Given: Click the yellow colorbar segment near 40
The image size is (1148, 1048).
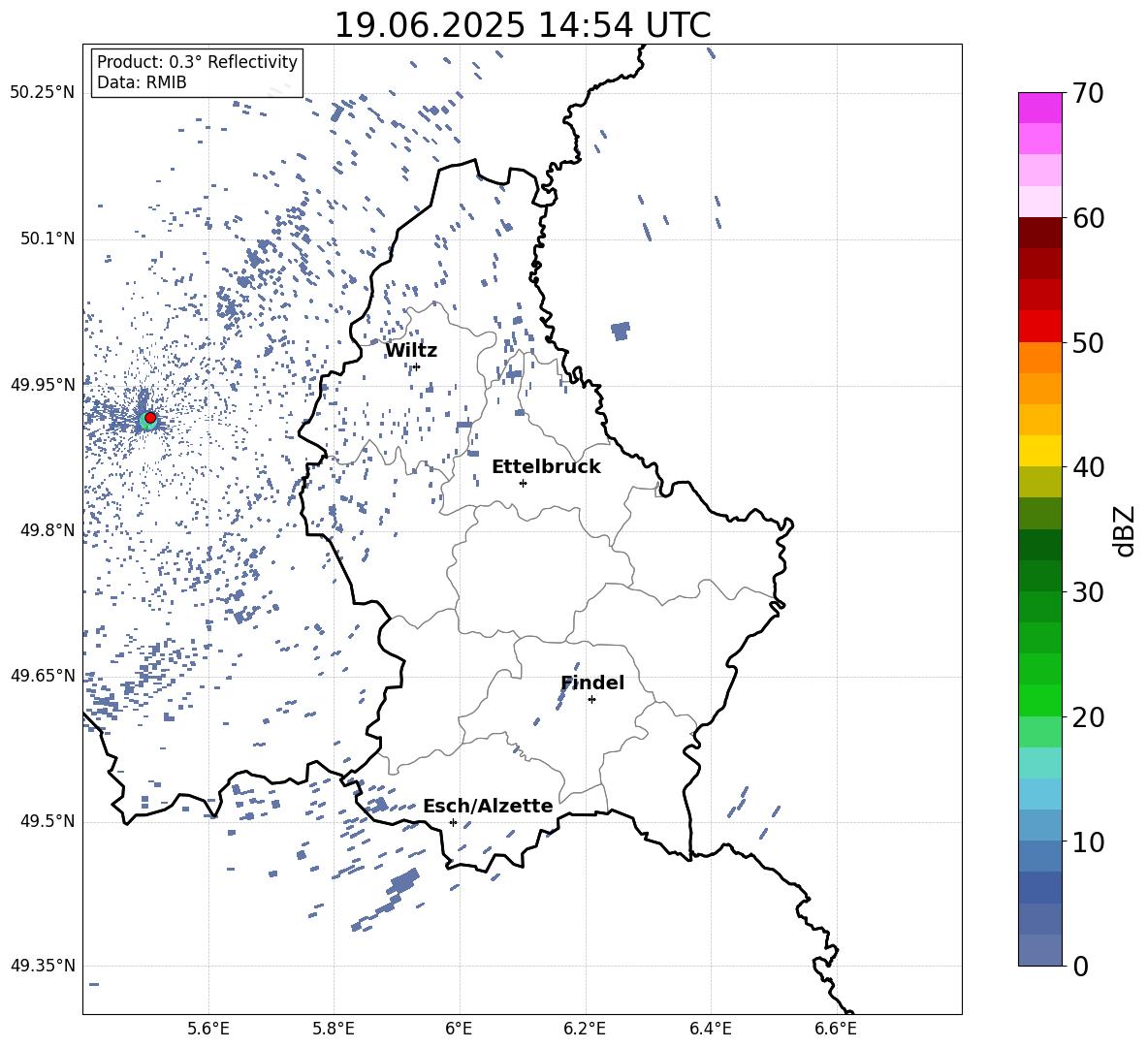Looking at the screenshot, I should click(1040, 451).
